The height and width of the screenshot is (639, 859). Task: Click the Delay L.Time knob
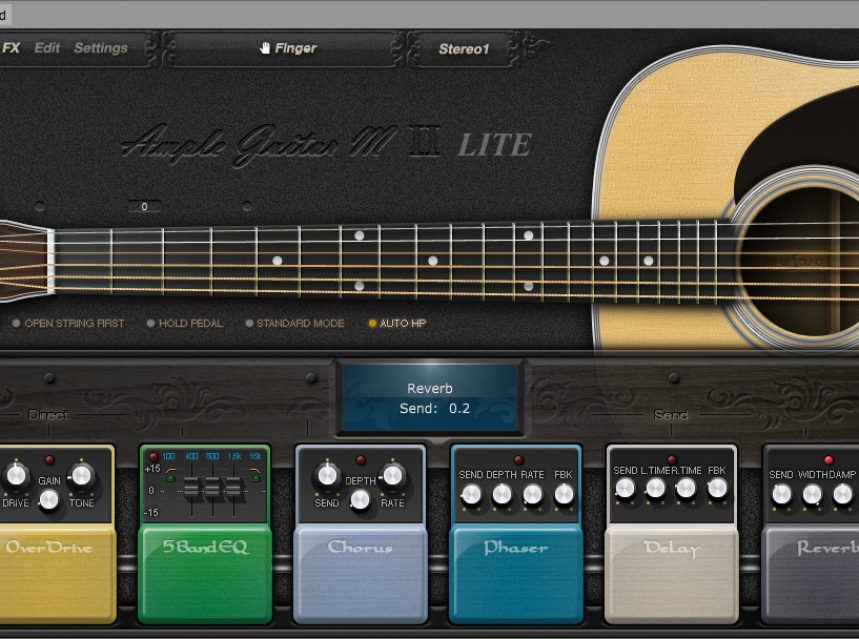[656, 488]
